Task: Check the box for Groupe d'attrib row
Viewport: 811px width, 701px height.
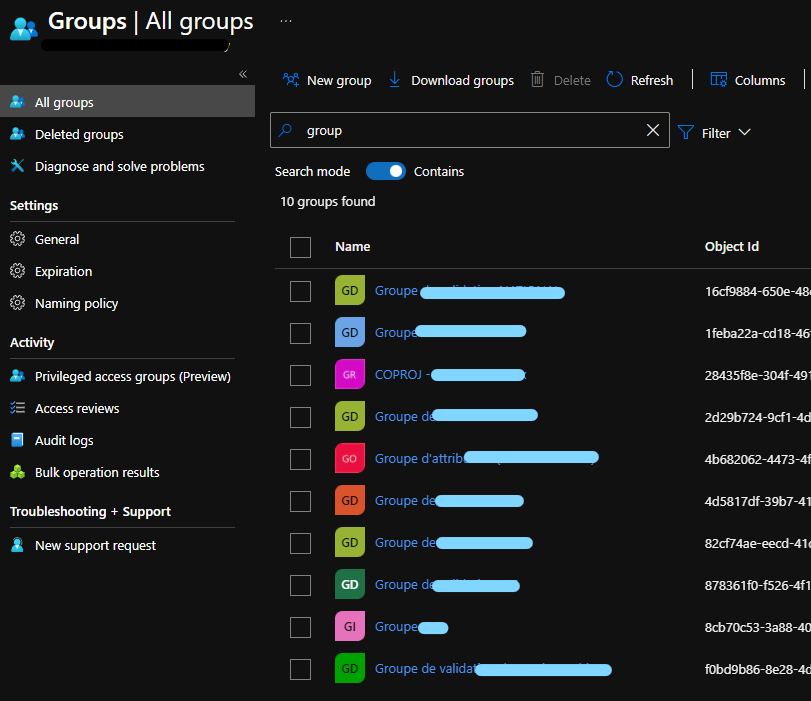Action: click(301, 459)
